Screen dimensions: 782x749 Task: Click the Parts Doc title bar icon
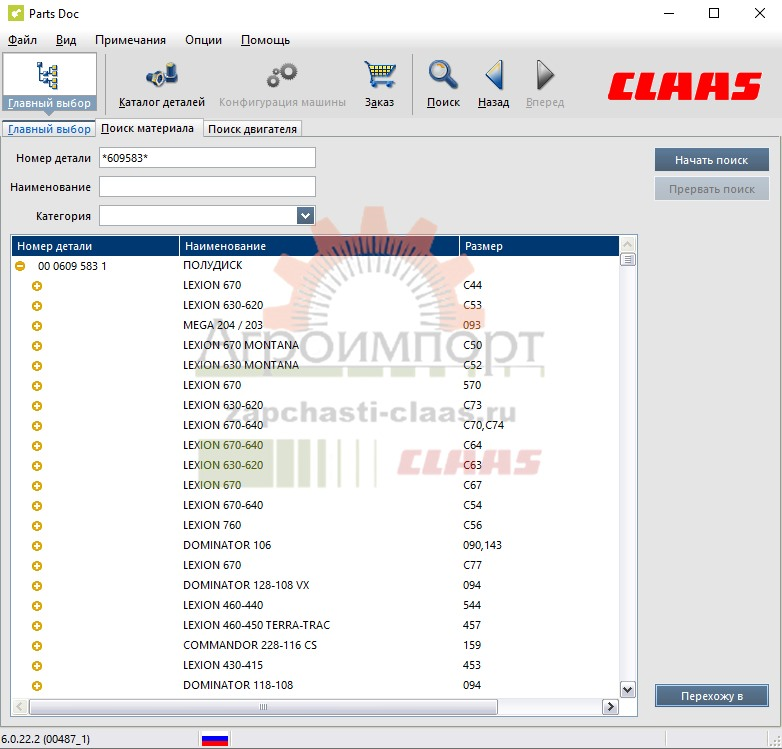[x=15, y=13]
